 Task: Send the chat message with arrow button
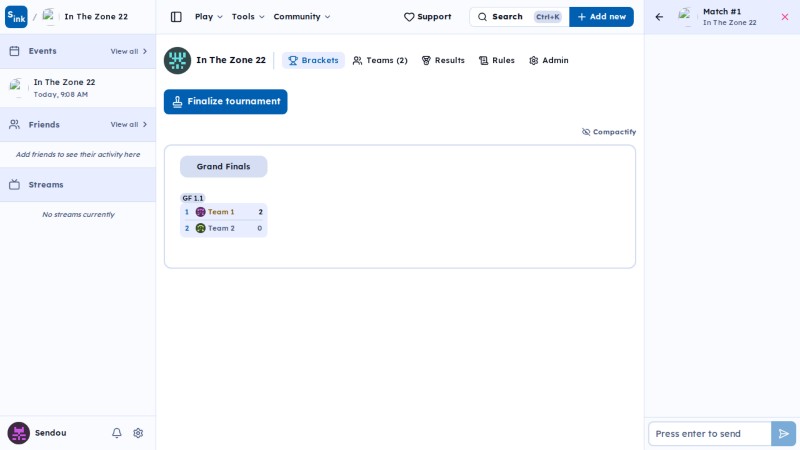[784, 434]
